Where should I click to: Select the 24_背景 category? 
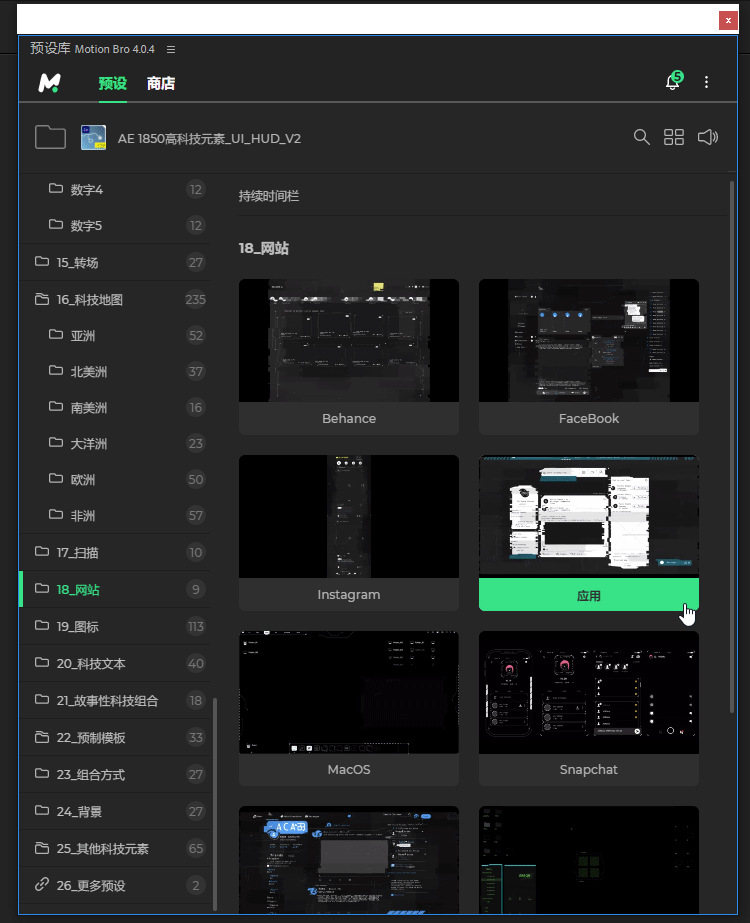[115, 812]
